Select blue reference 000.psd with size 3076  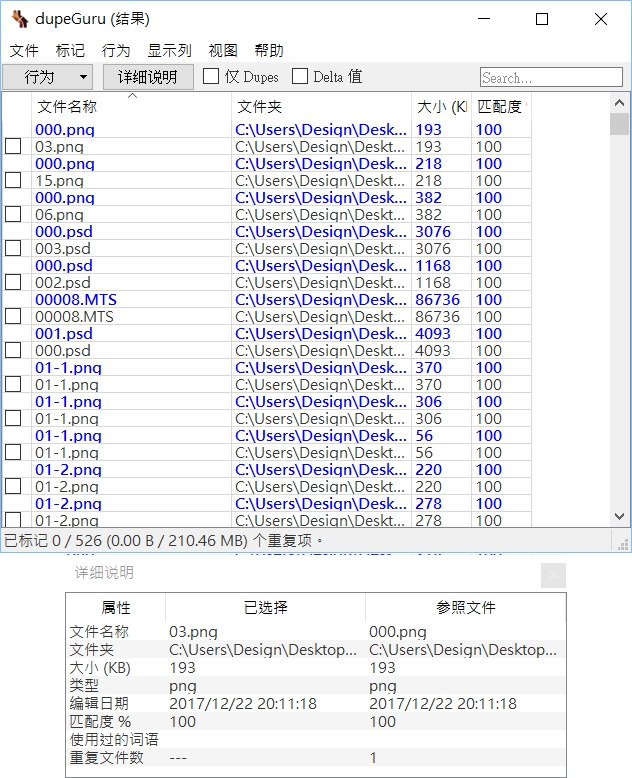point(63,232)
